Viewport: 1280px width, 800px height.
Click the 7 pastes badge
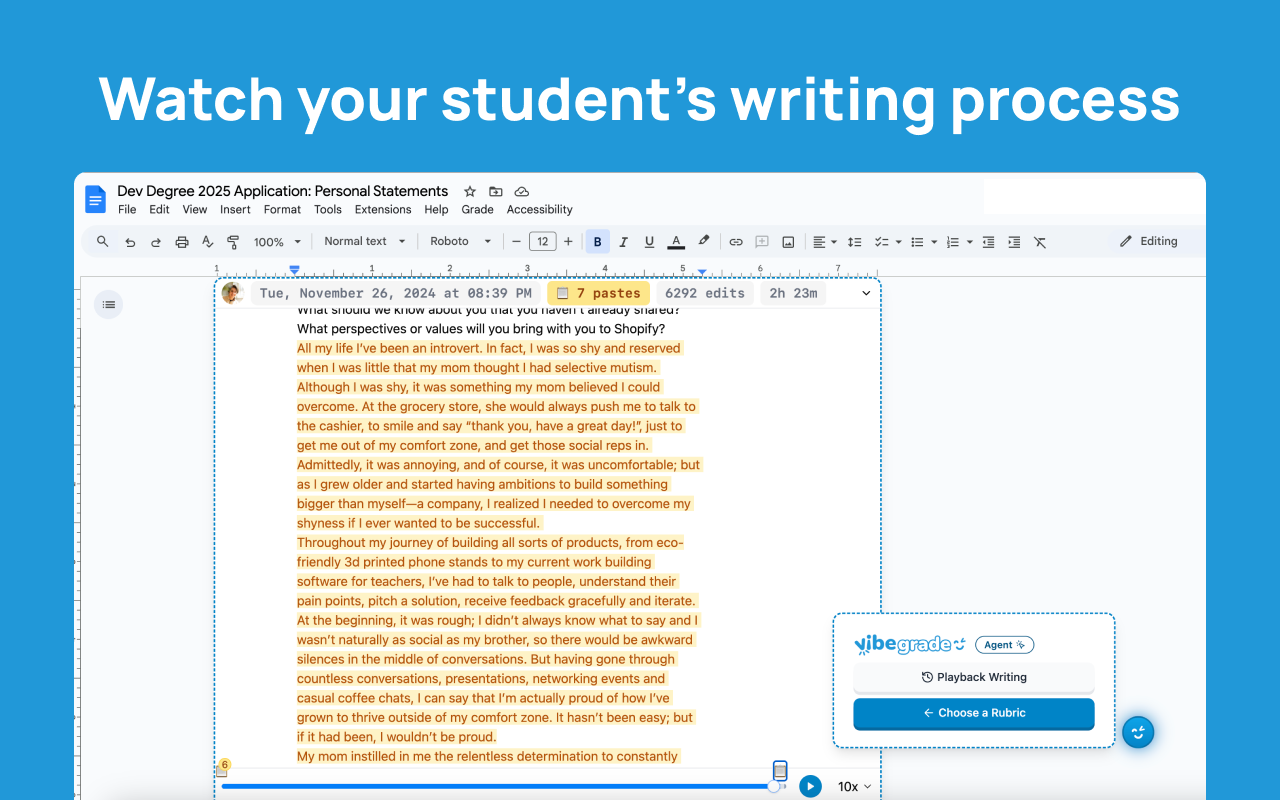[598, 293]
